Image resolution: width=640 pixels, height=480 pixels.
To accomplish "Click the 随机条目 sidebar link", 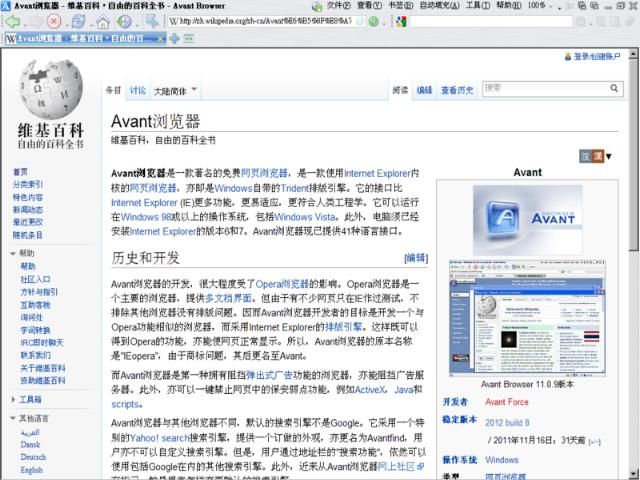I will click(28, 235).
